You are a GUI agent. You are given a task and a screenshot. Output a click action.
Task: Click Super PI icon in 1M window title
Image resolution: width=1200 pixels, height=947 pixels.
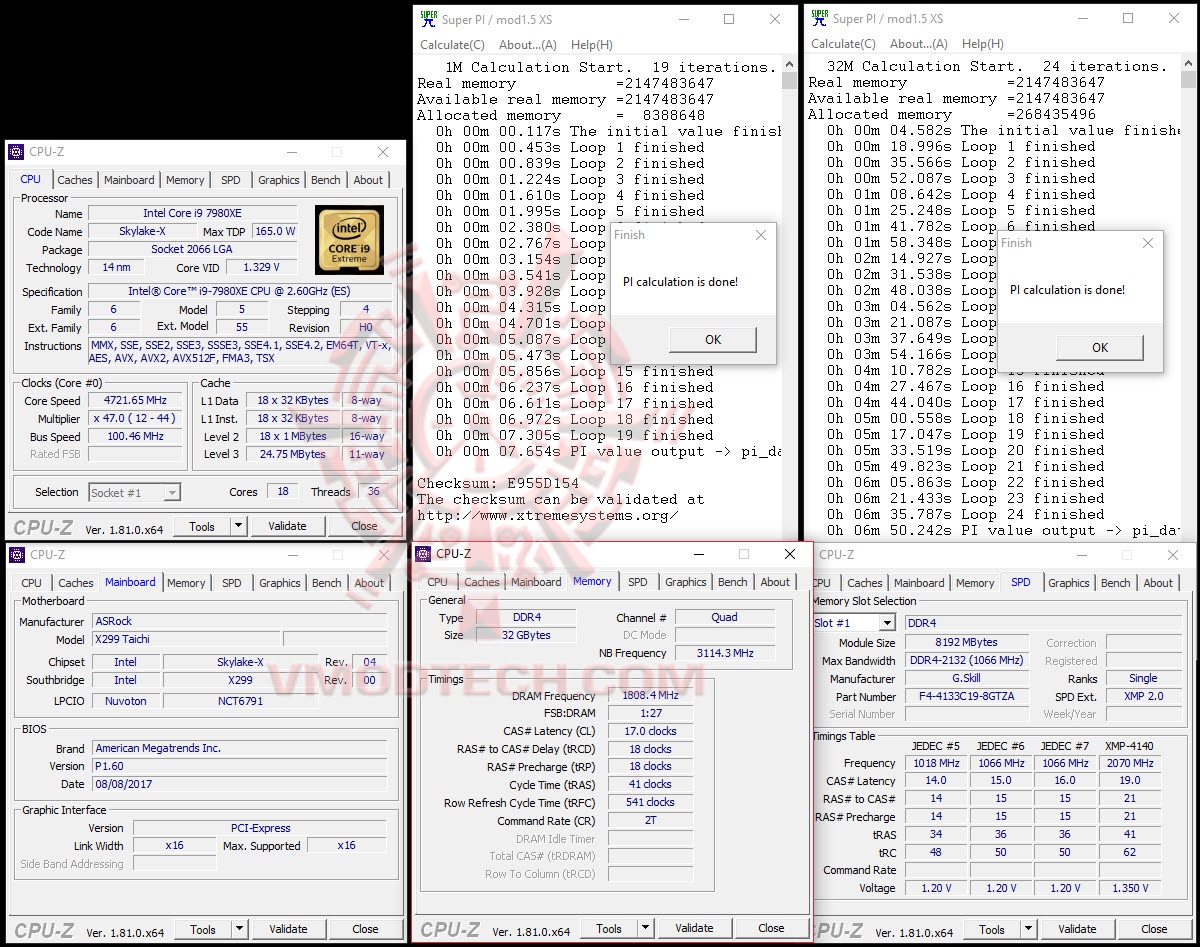point(428,18)
